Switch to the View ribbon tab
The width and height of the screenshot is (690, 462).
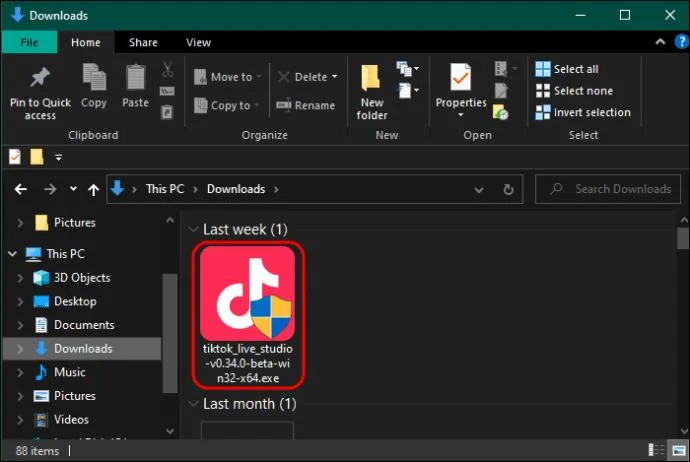click(198, 42)
